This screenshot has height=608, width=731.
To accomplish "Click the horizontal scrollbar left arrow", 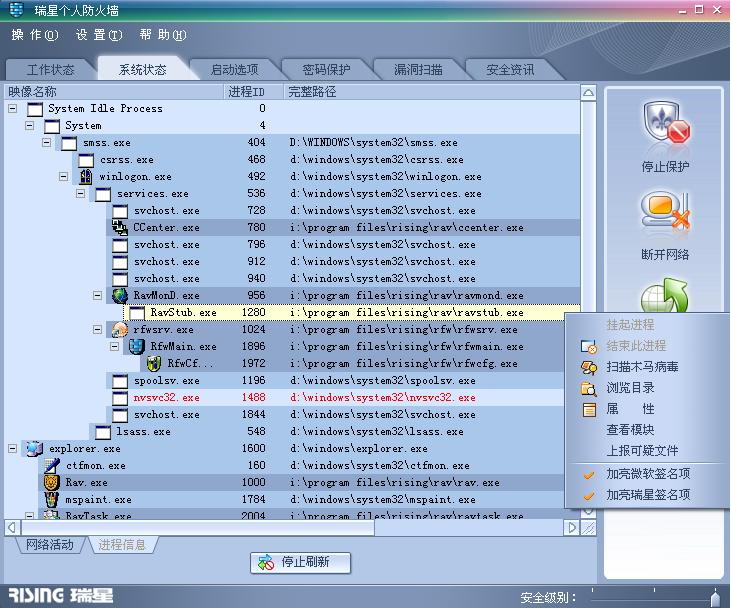I will click(12, 528).
